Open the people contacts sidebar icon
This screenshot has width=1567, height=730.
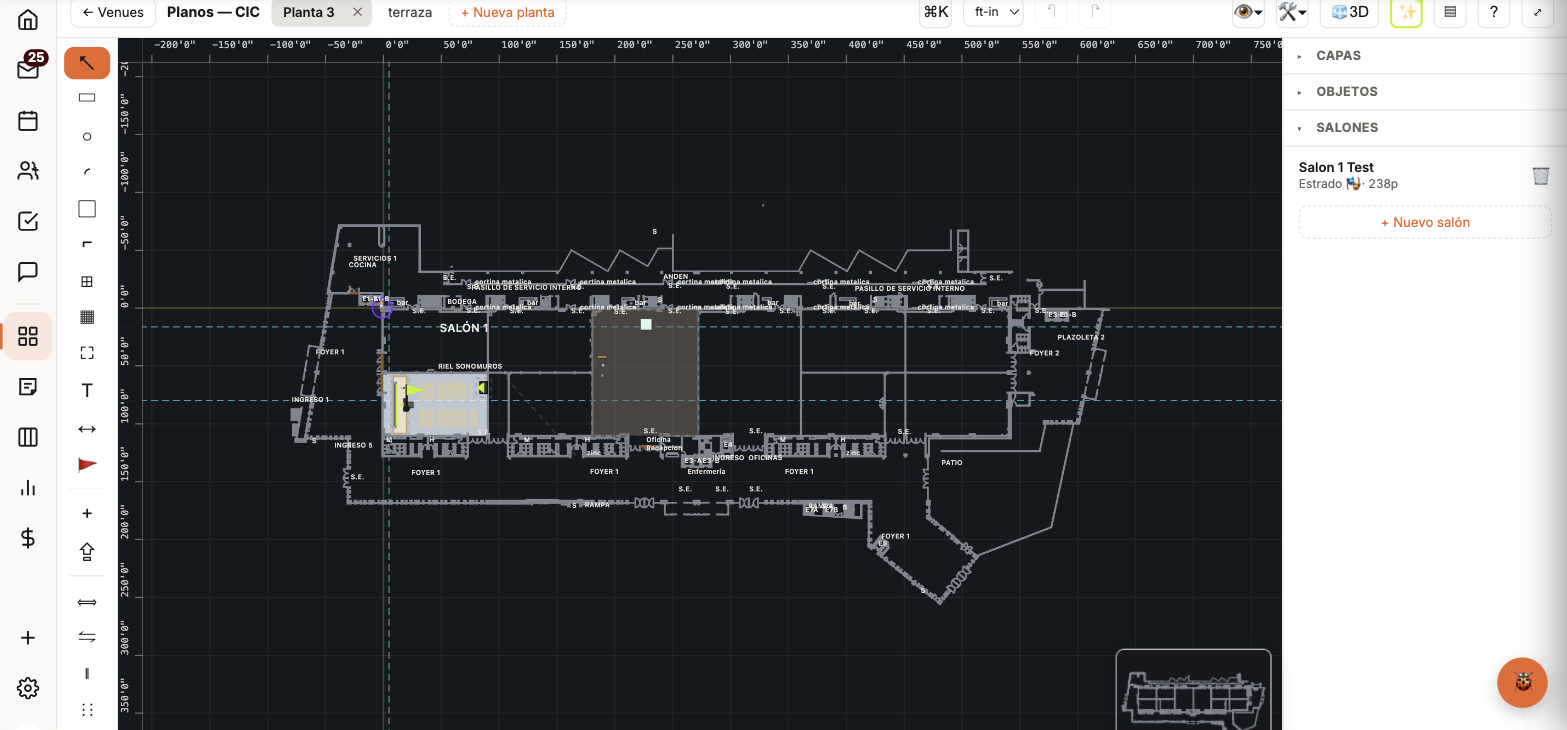[x=28, y=171]
